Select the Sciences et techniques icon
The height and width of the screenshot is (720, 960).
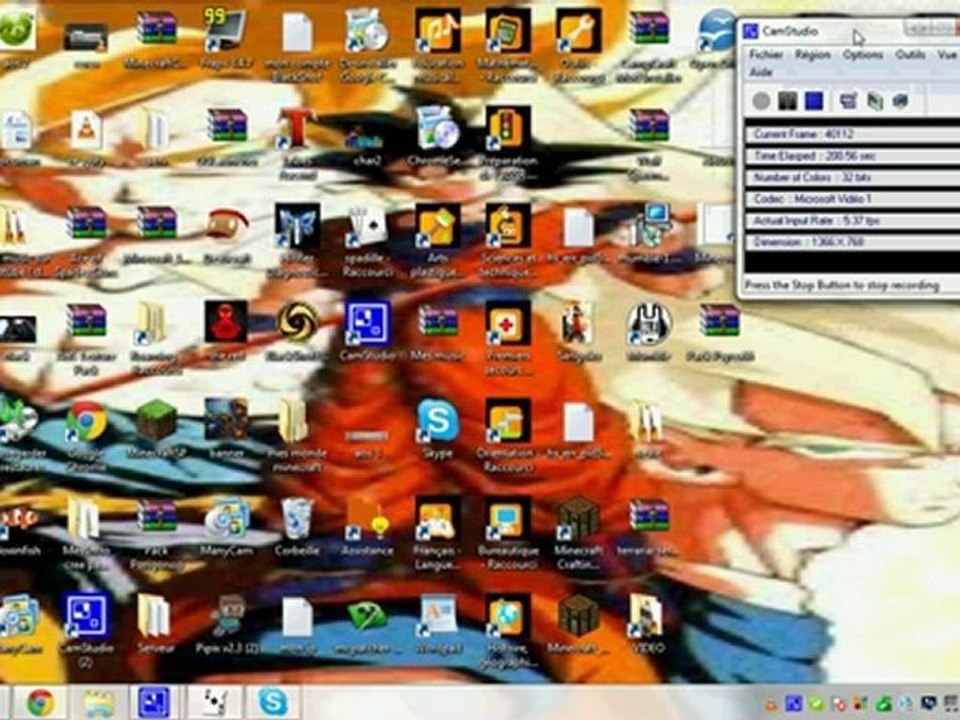tap(508, 241)
